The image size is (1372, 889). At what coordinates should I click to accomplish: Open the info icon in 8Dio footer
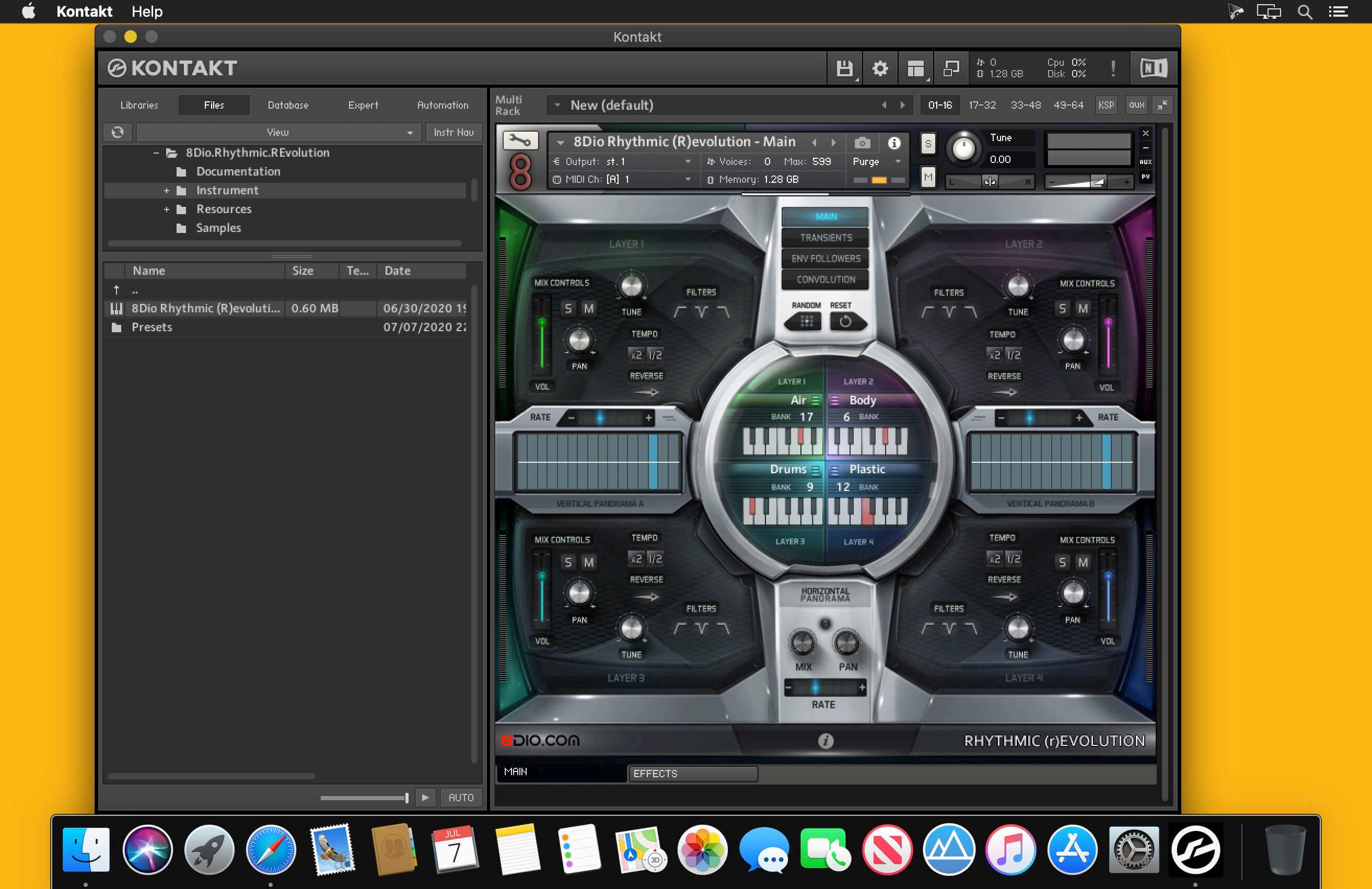[825, 741]
